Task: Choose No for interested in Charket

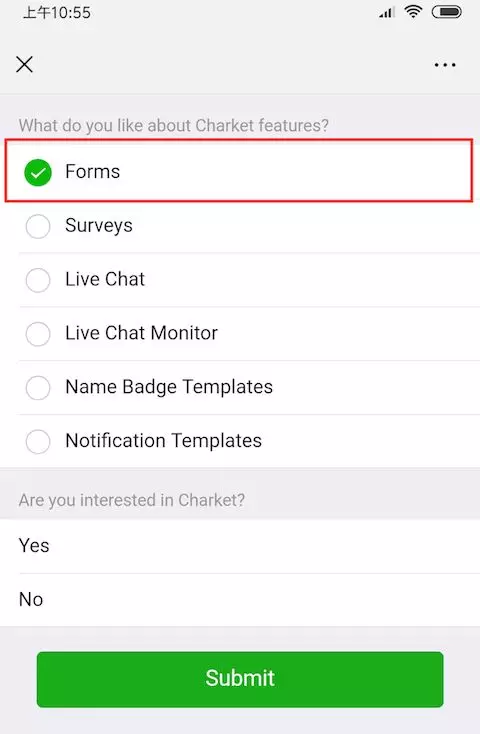Action: click(240, 600)
